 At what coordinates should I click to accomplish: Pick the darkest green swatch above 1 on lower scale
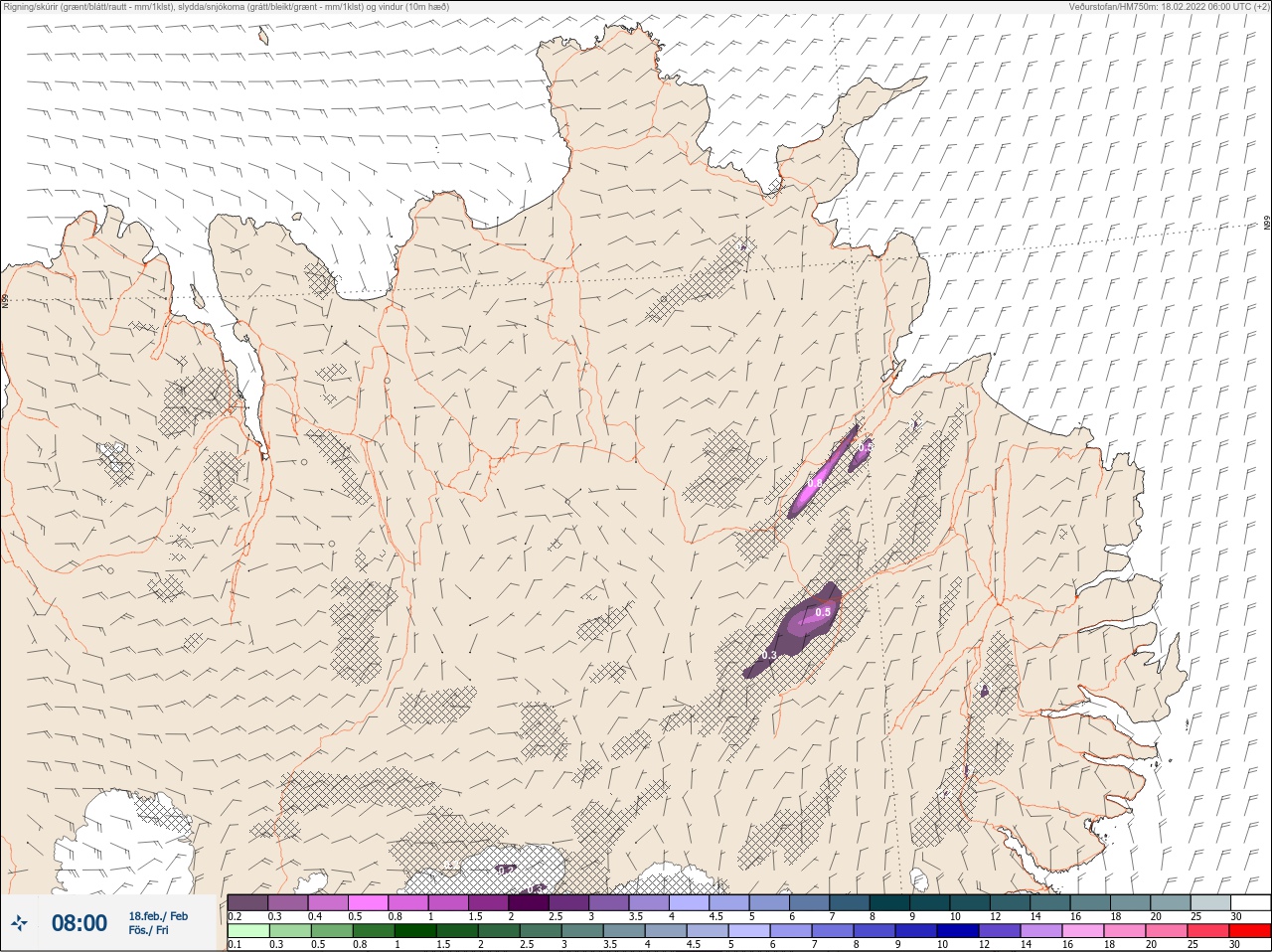pos(414,931)
